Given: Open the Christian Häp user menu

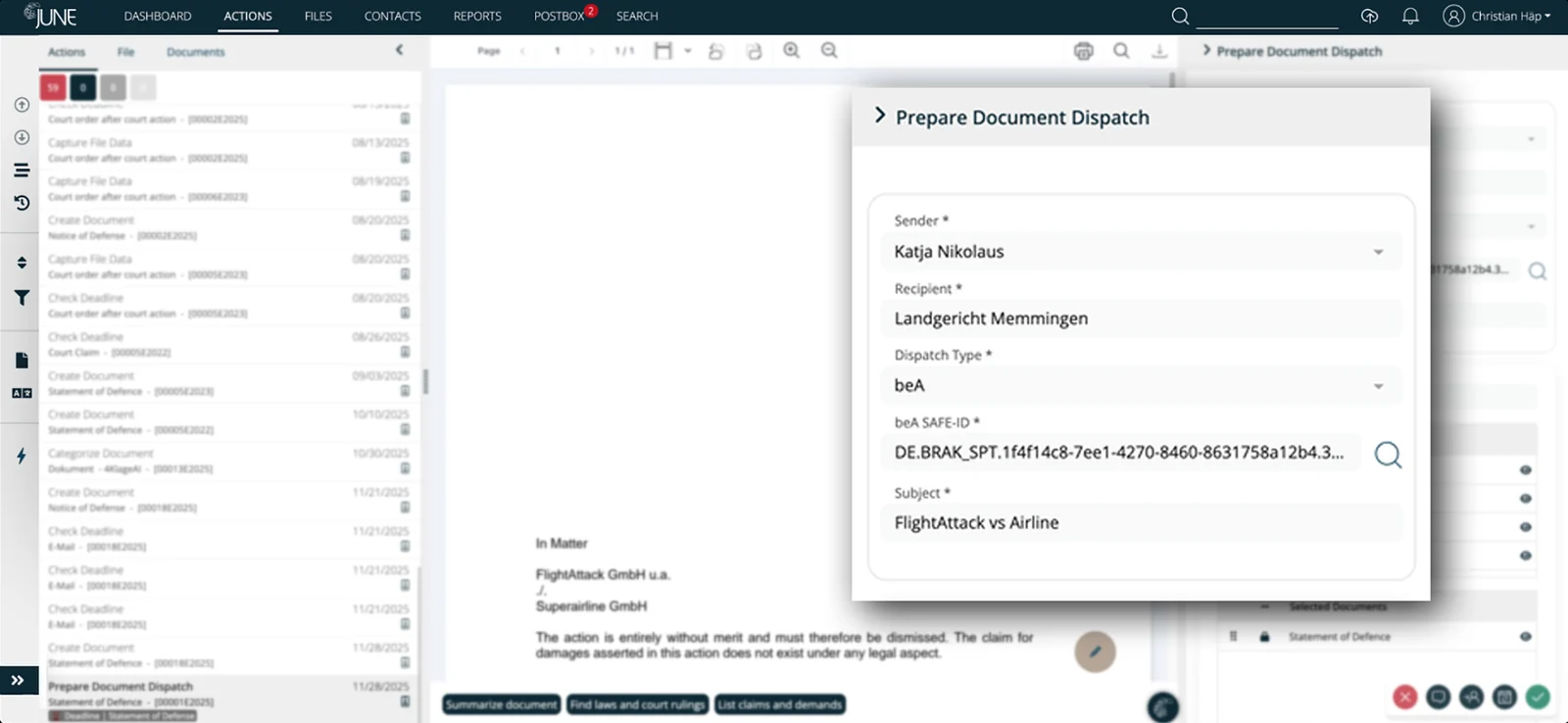Looking at the screenshot, I should (1496, 16).
